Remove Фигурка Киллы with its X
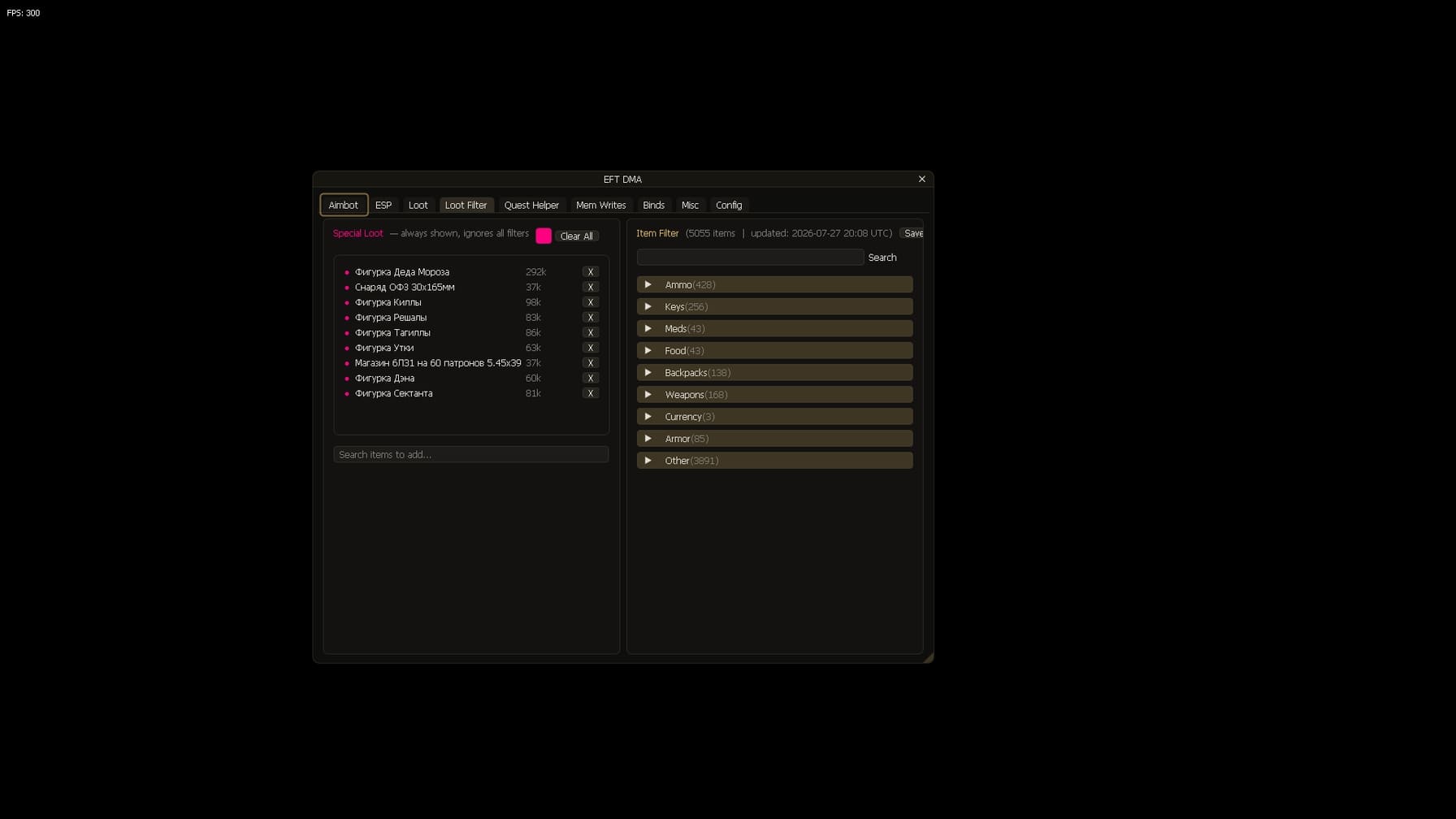 [x=591, y=302]
